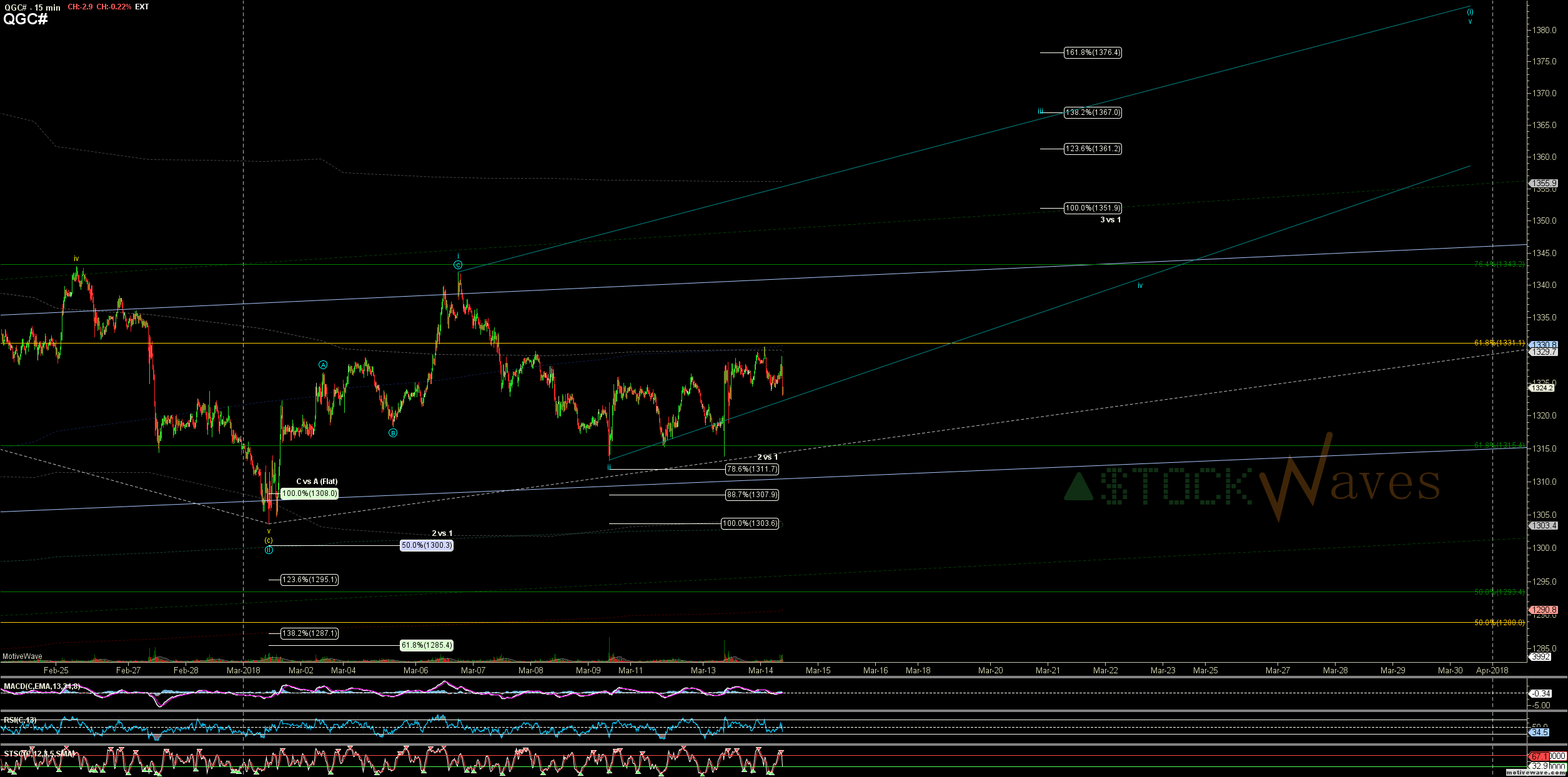Select the yellow iv wave label at the Feb-25 high
1568x777 pixels.
(76, 259)
